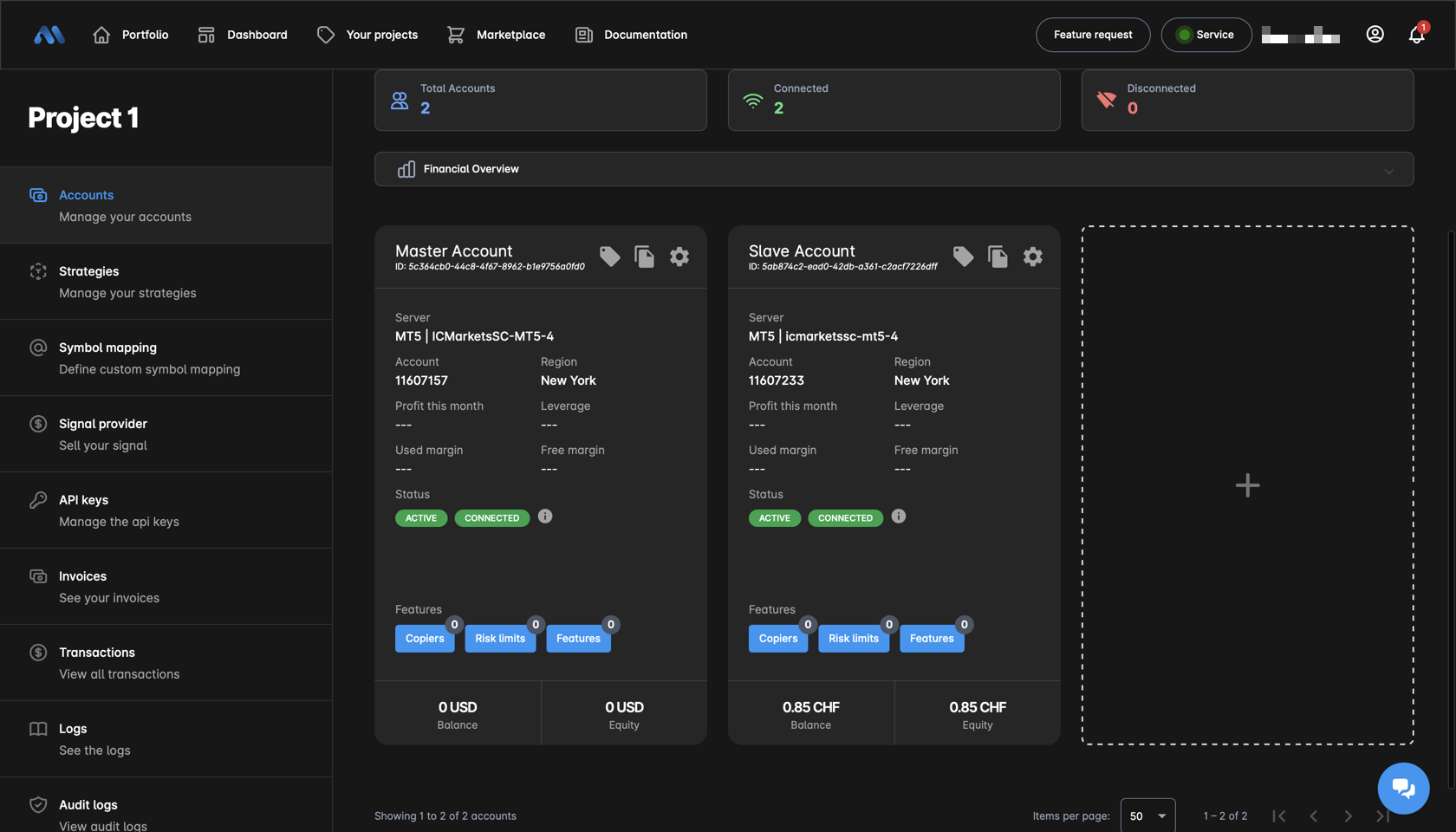The height and width of the screenshot is (832, 1456).
Task: Go to the Marketplace tab
Action: 496,35
